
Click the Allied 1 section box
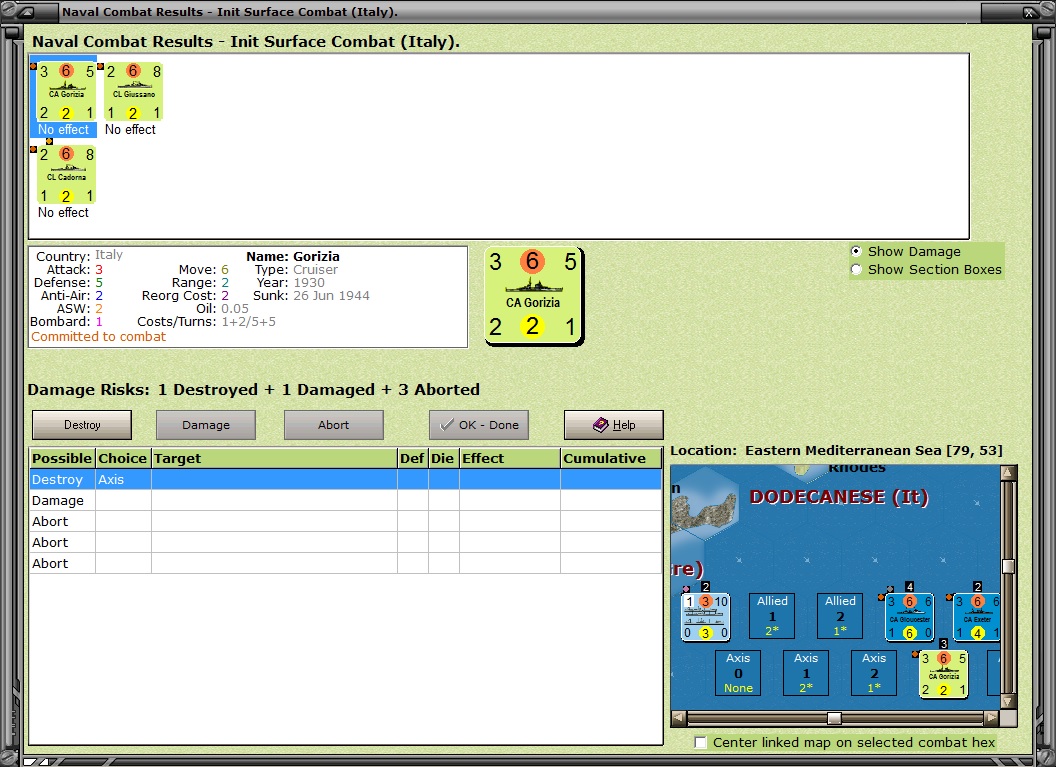tap(772, 615)
